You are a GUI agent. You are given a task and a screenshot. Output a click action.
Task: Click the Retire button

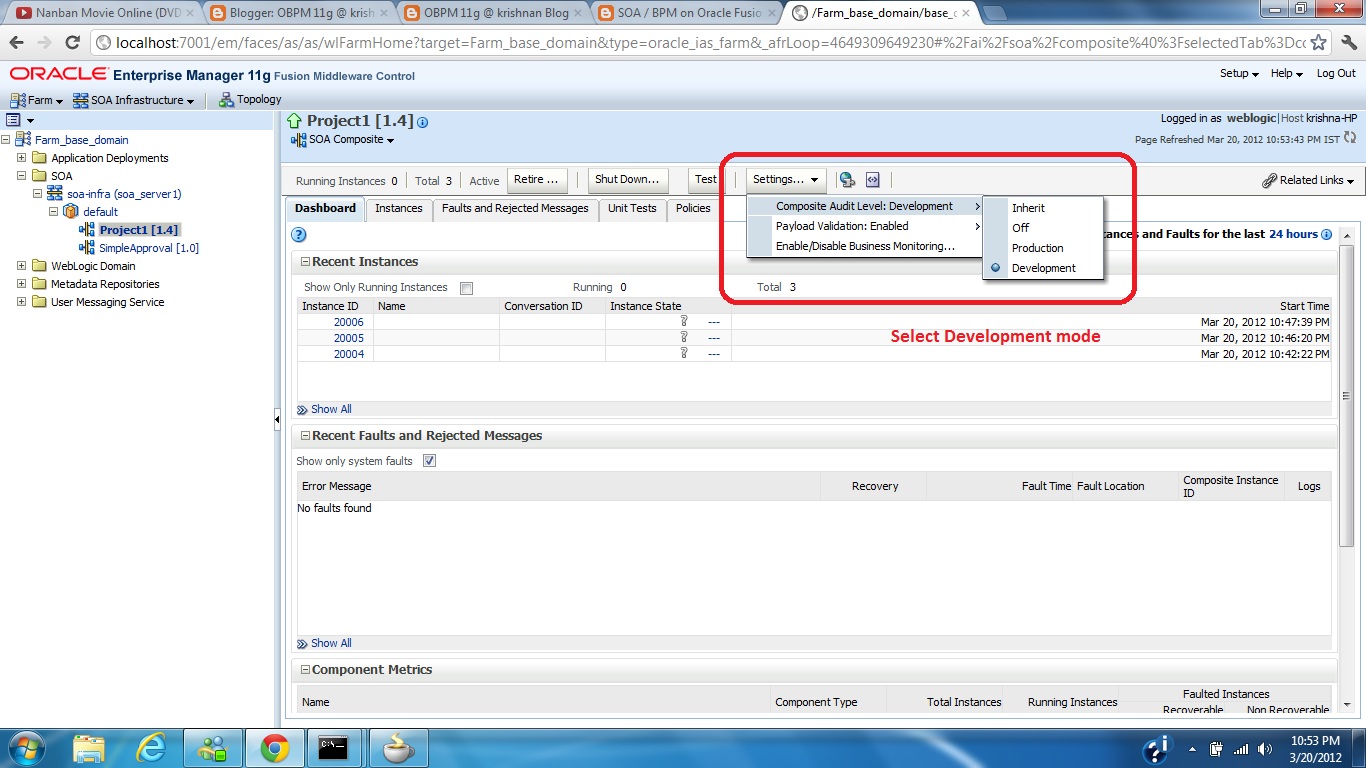537,180
